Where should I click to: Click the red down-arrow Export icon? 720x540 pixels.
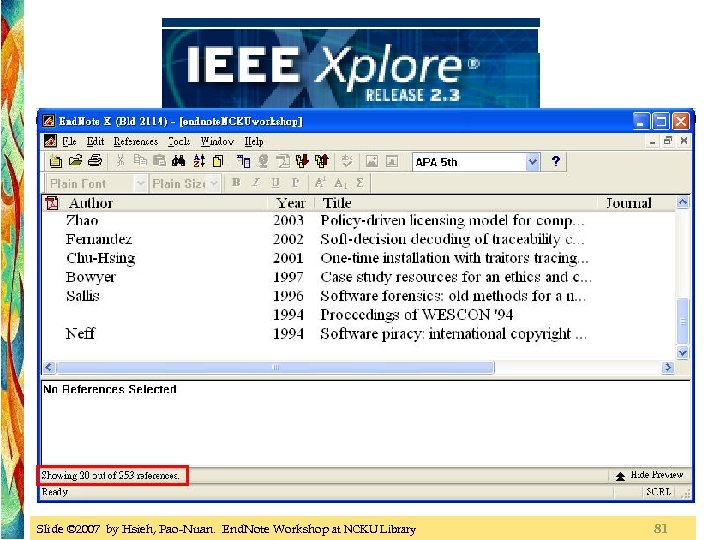(302, 161)
